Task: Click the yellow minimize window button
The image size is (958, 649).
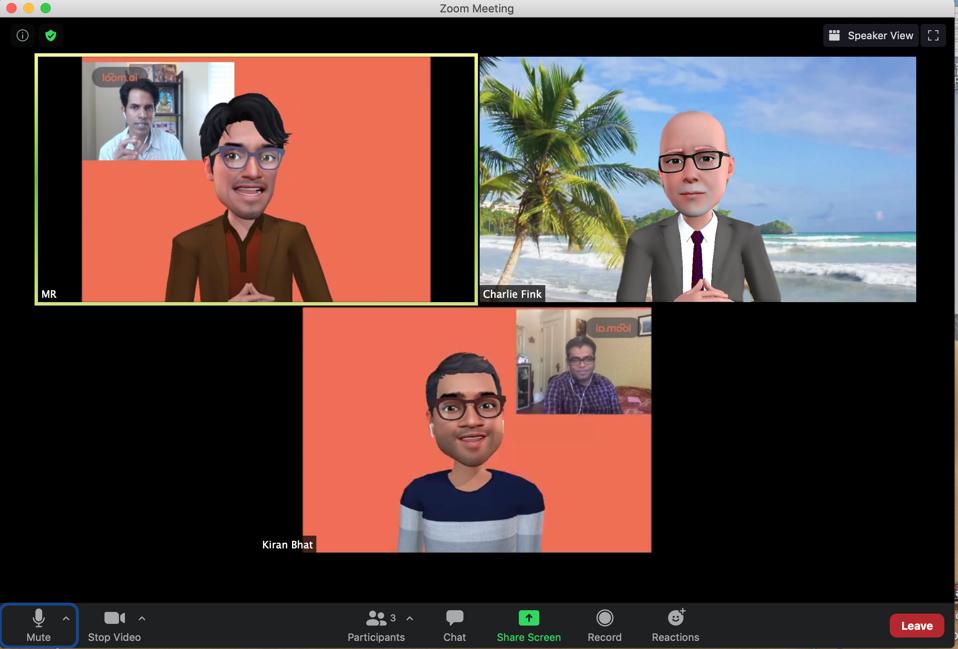Action: (28, 8)
